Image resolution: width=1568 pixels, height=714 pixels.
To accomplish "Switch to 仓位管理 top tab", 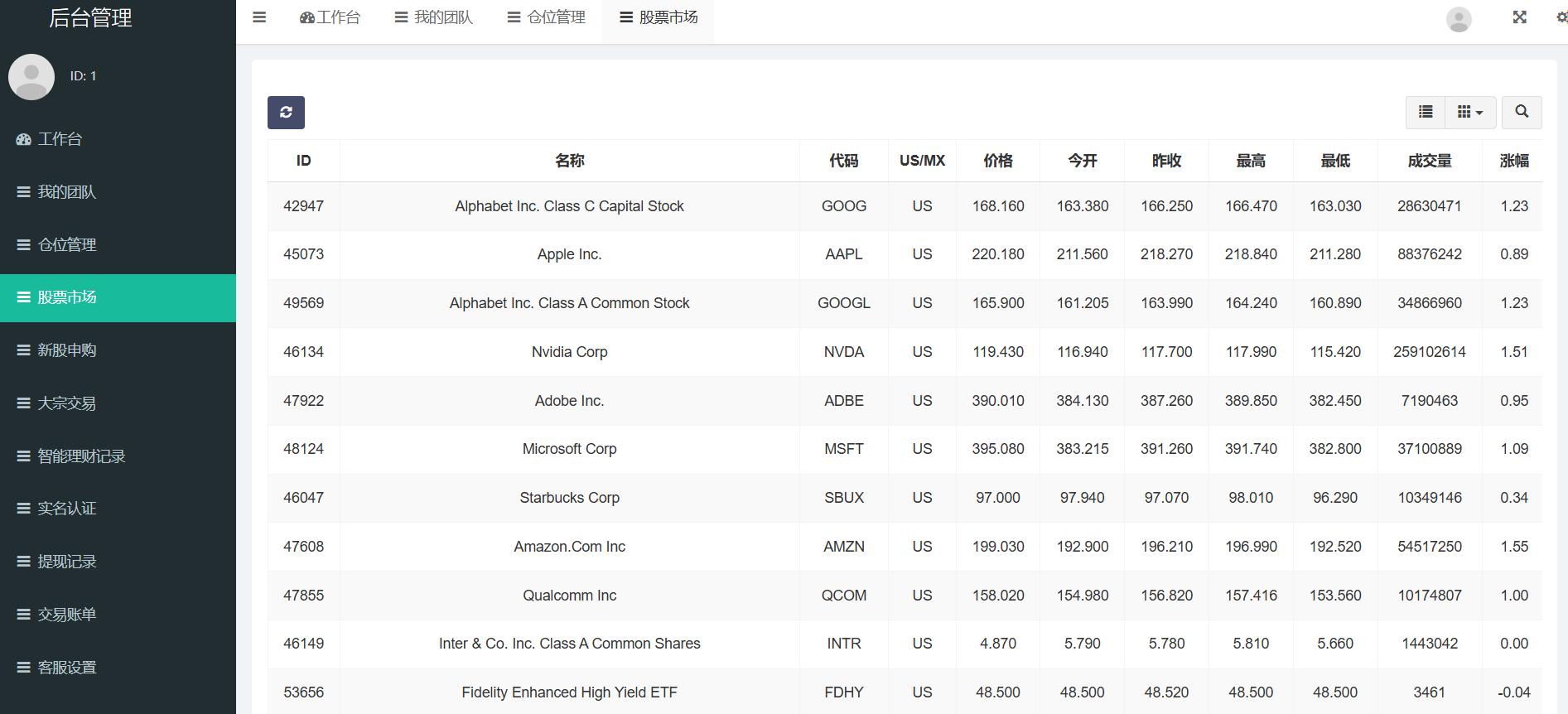I will point(547,17).
